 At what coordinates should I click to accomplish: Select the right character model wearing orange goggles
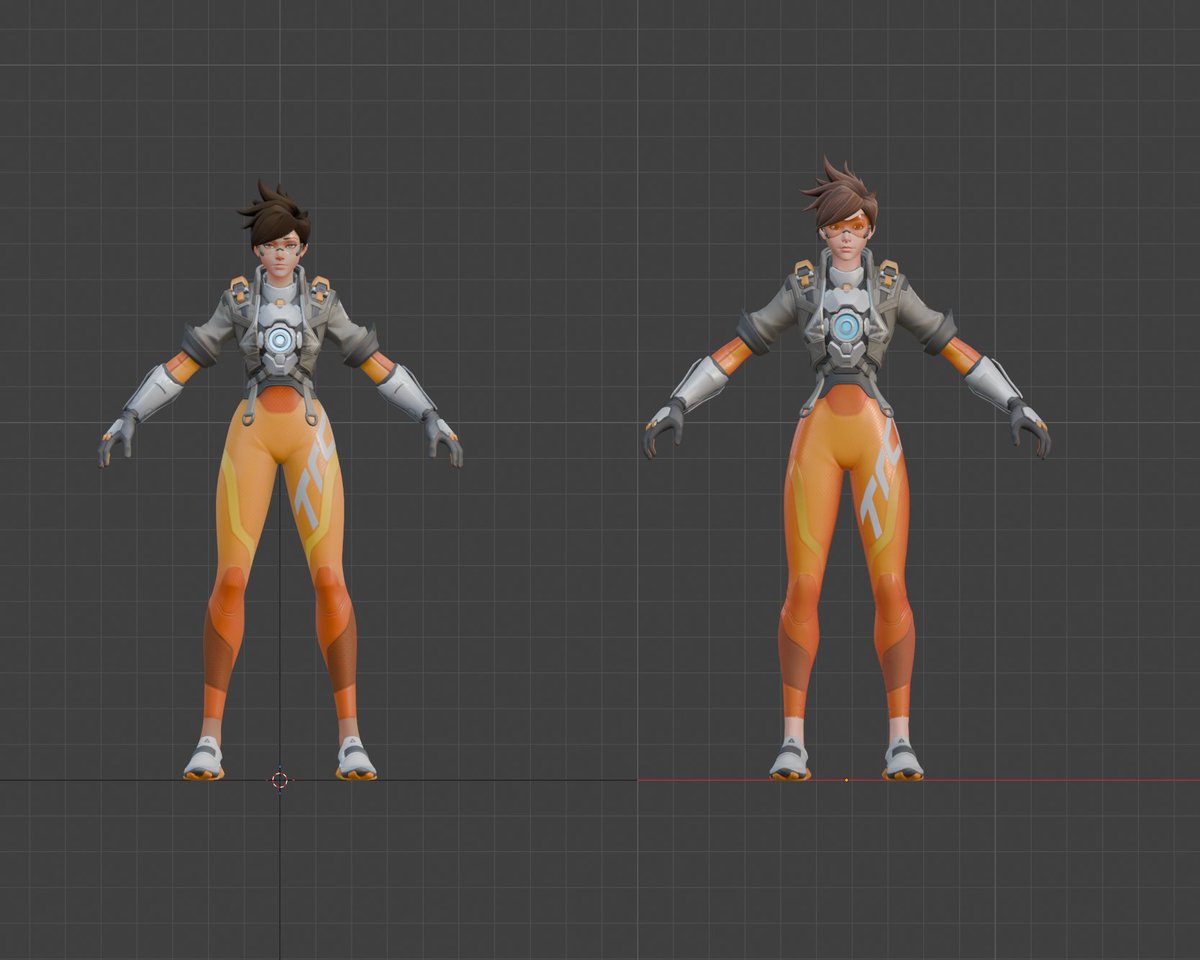pyautogui.click(x=847, y=470)
